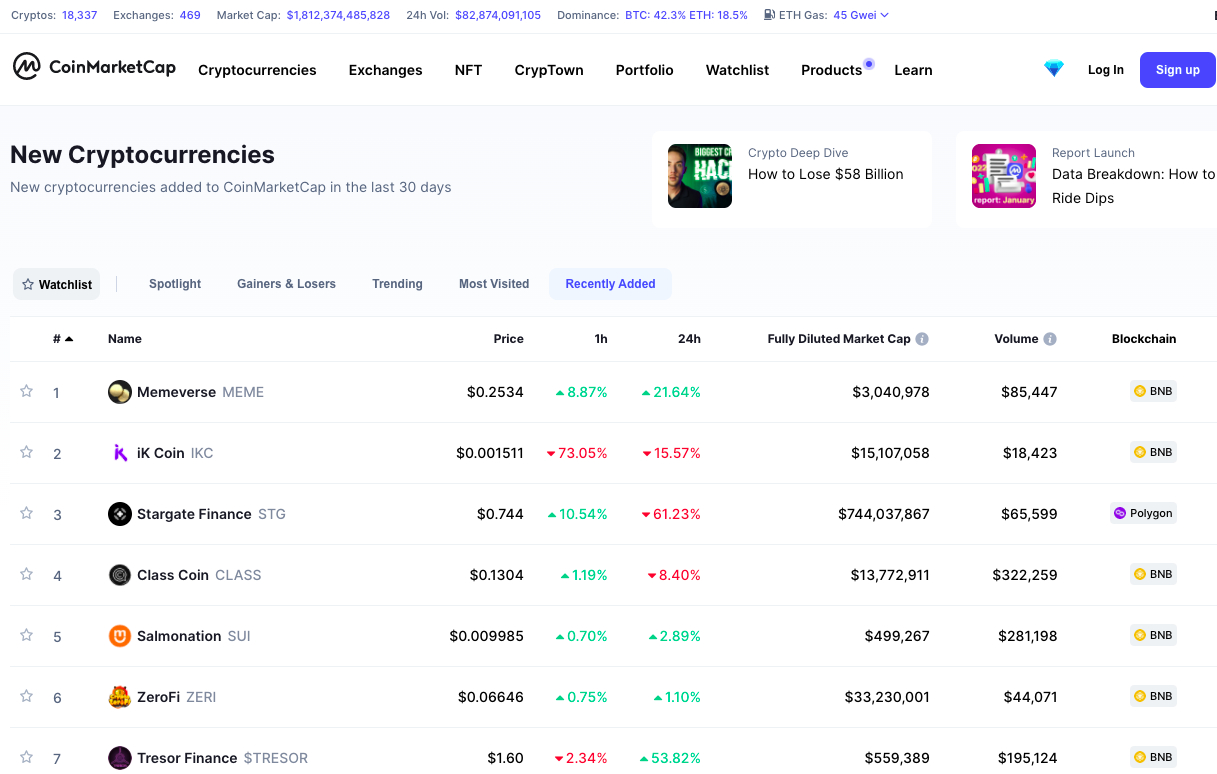Viewport: 1217px width, 774px height.
Task: Click the BNB blockchain badge for Memeverse
Action: point(1153,391)
